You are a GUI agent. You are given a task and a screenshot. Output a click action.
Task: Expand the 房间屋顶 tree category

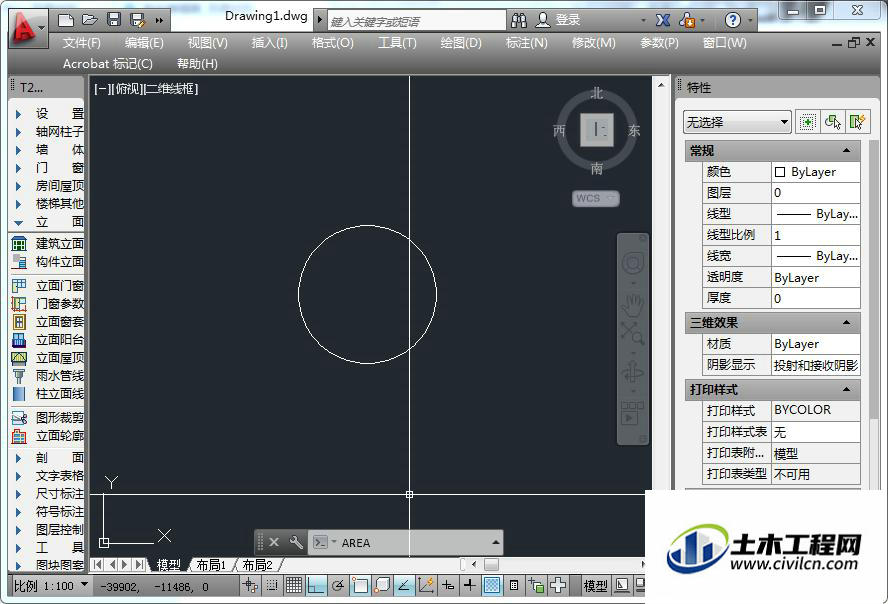(18, 186)
